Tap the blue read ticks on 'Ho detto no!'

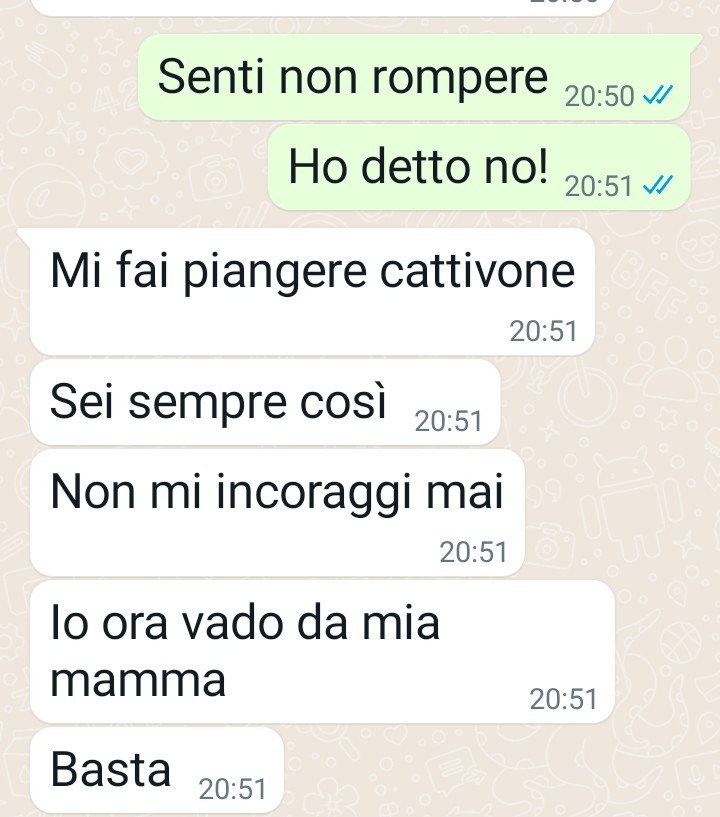pos(658,185)
